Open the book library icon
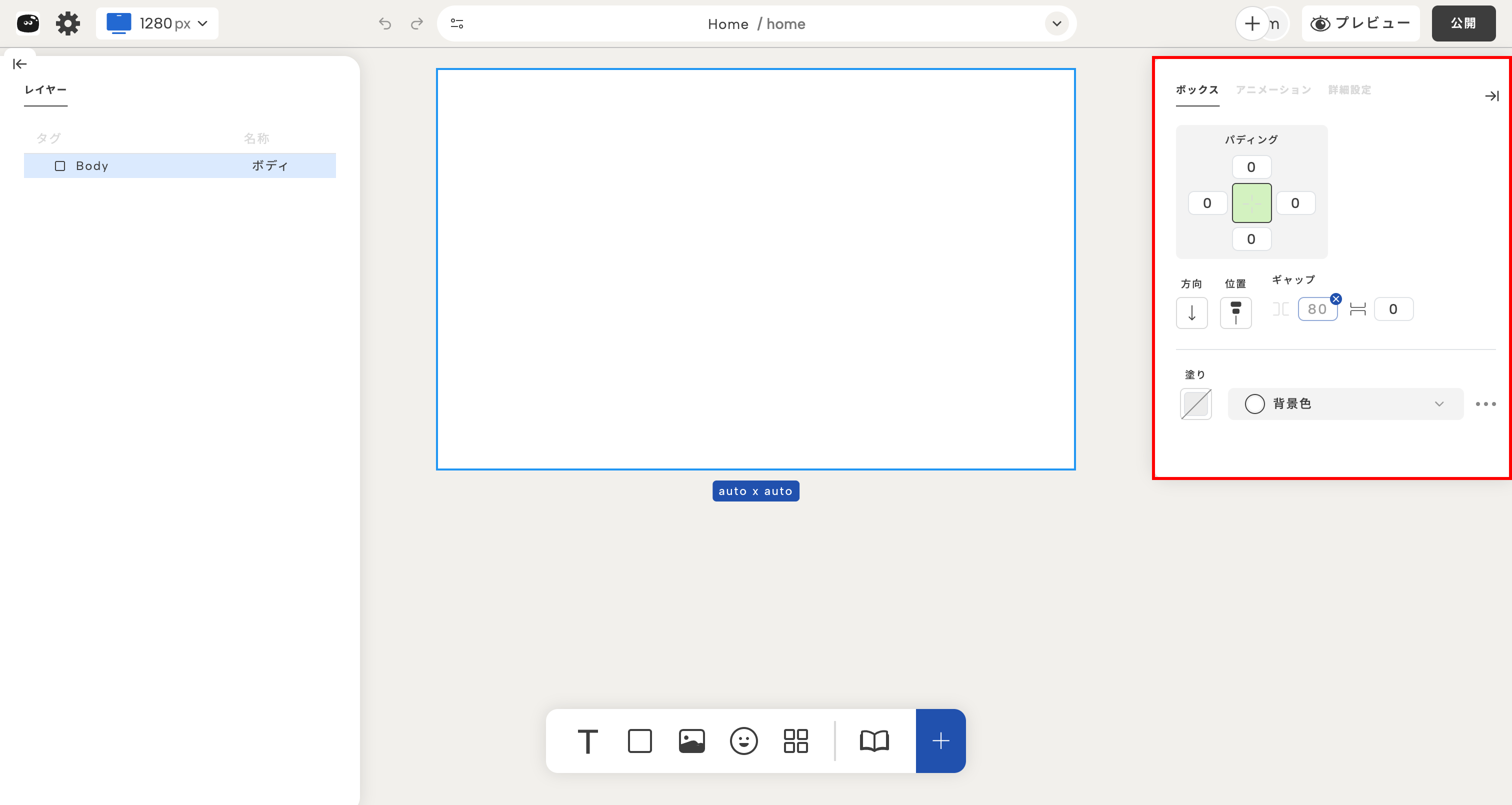This screenshot has width=1512, height=805. tap(874, 741)
